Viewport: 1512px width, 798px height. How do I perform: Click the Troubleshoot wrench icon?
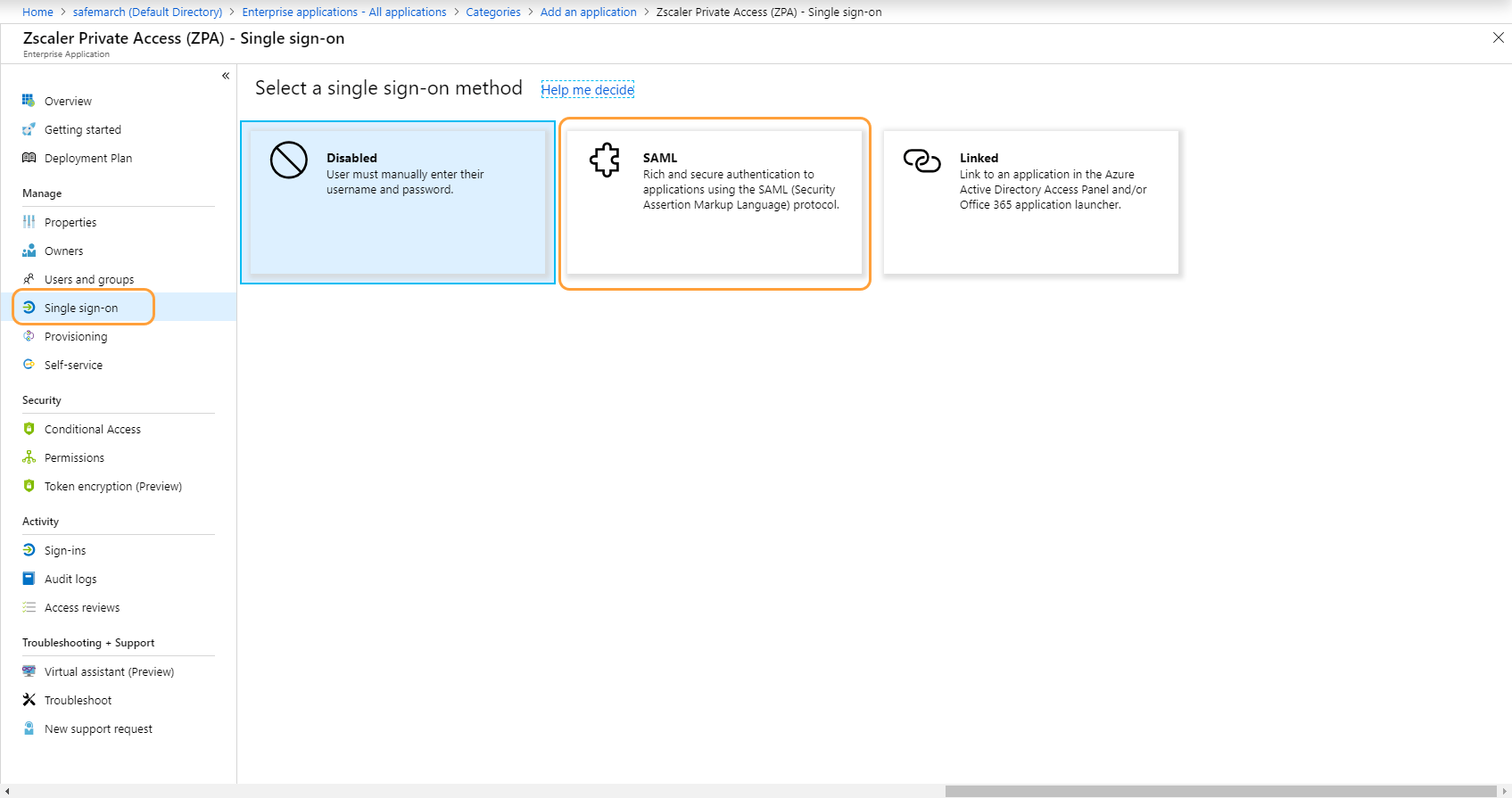click(29, 700)
